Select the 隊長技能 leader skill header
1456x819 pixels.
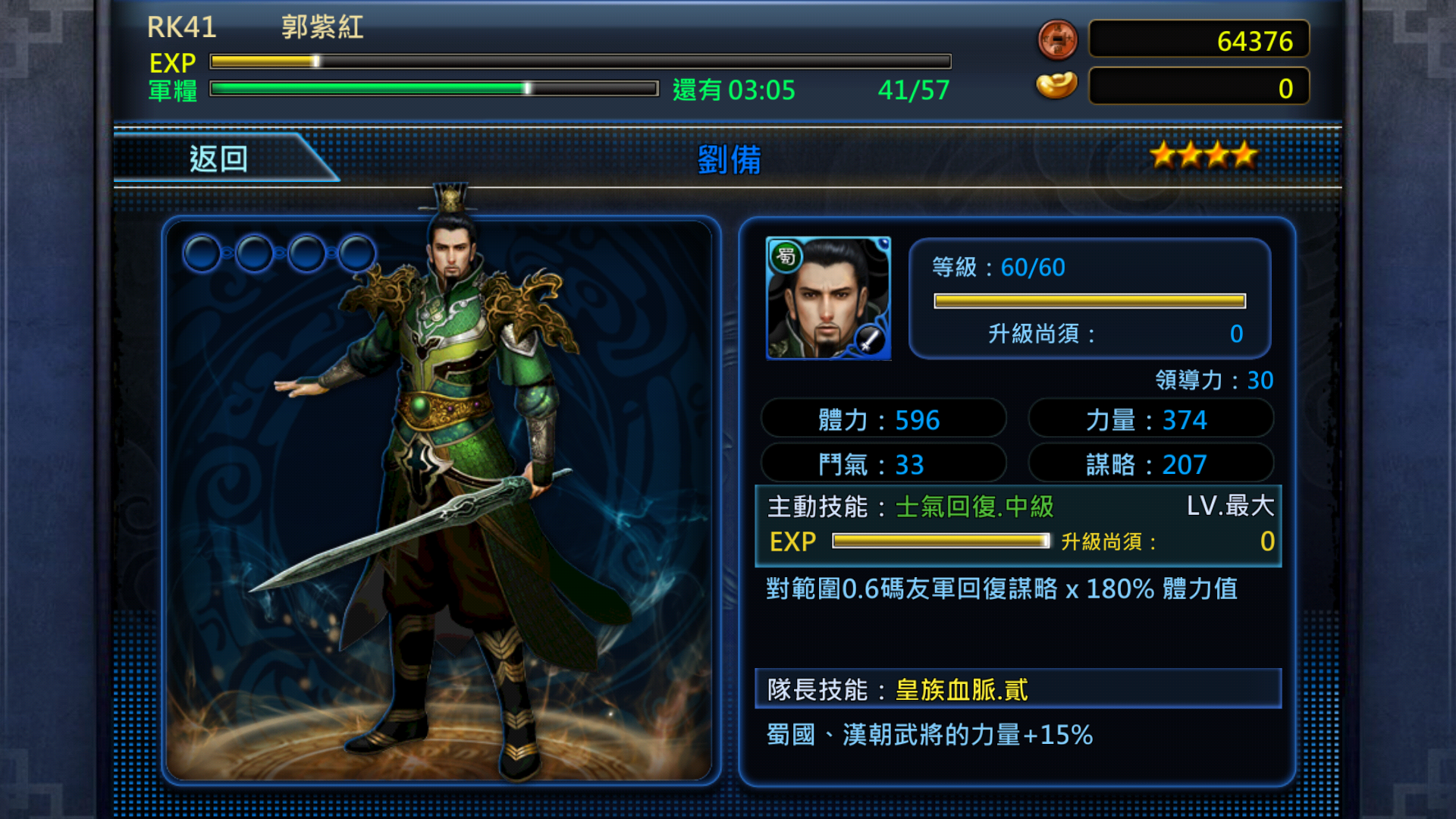1018,689
